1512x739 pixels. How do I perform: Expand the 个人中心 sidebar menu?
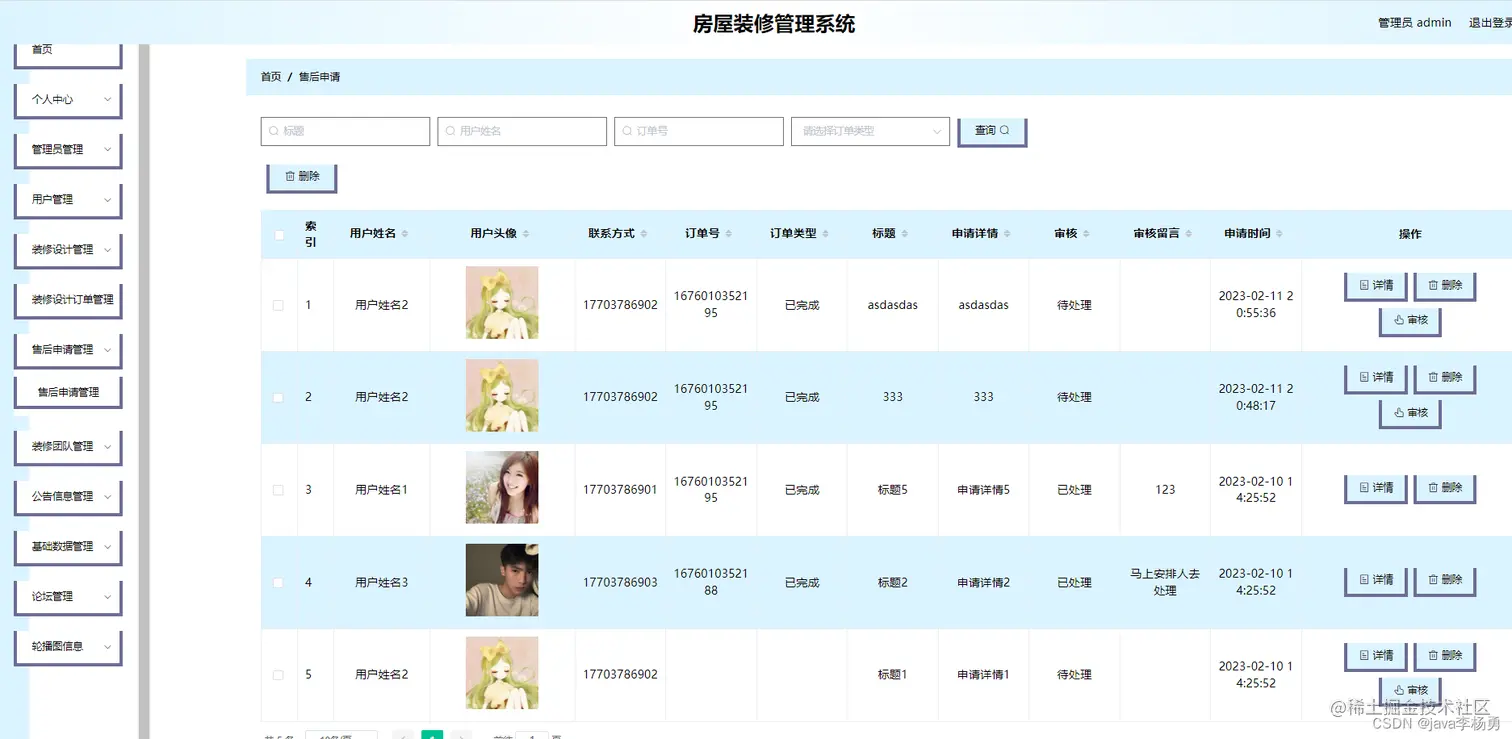pos(69,100)
